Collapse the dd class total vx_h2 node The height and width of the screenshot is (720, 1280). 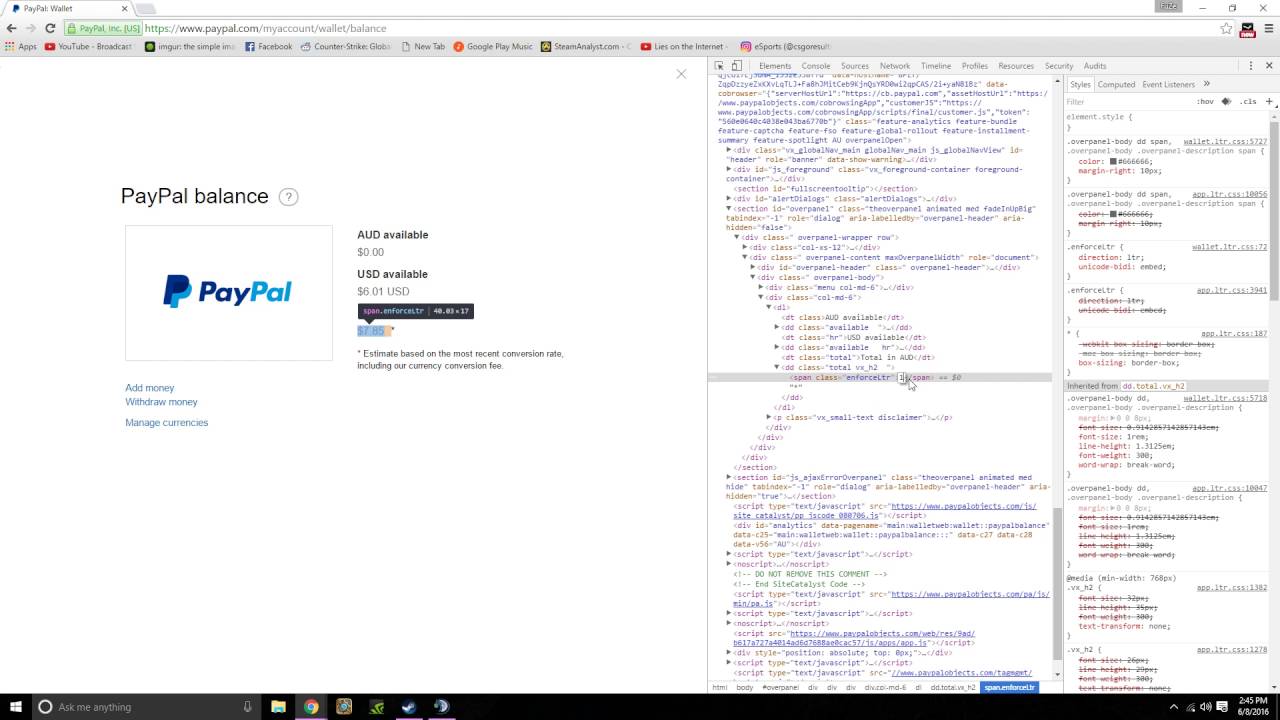[x=777, y=368]
